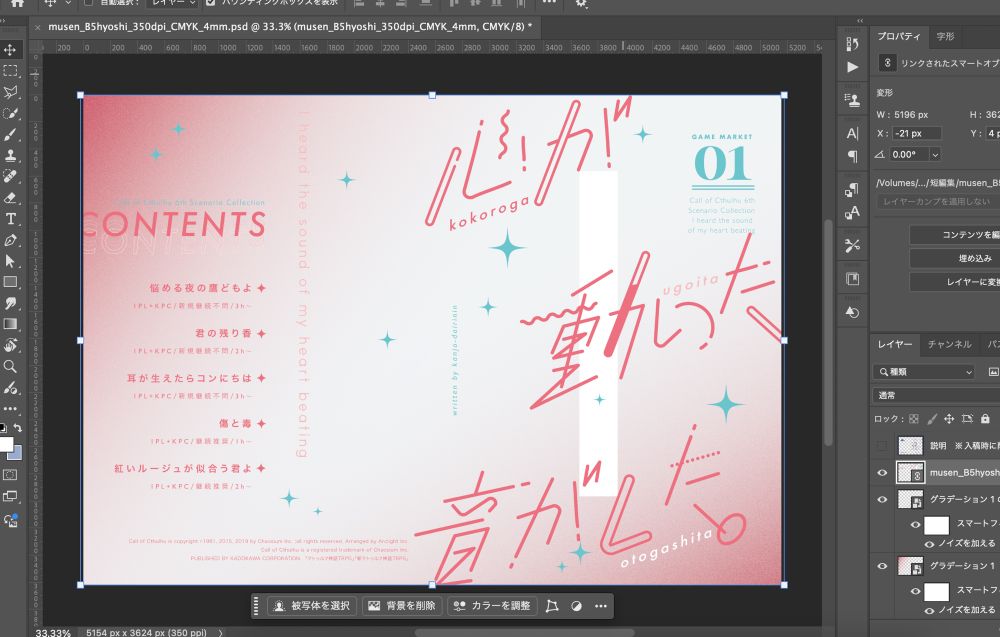
Task: Hide the グラデーション 1 copy layer
Action: (883, 499)
